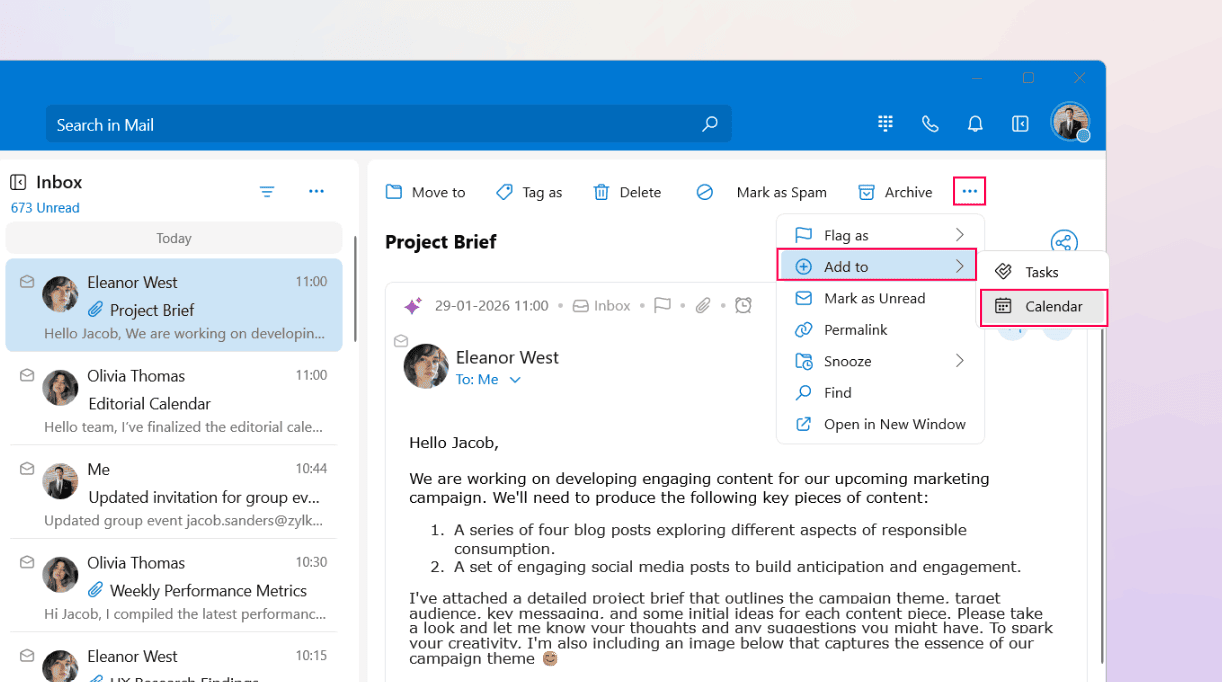1222x682 pixels.
Task: Toggle read status on Olivia Thomas Editorial Calendar
Action: coord(27,376)
